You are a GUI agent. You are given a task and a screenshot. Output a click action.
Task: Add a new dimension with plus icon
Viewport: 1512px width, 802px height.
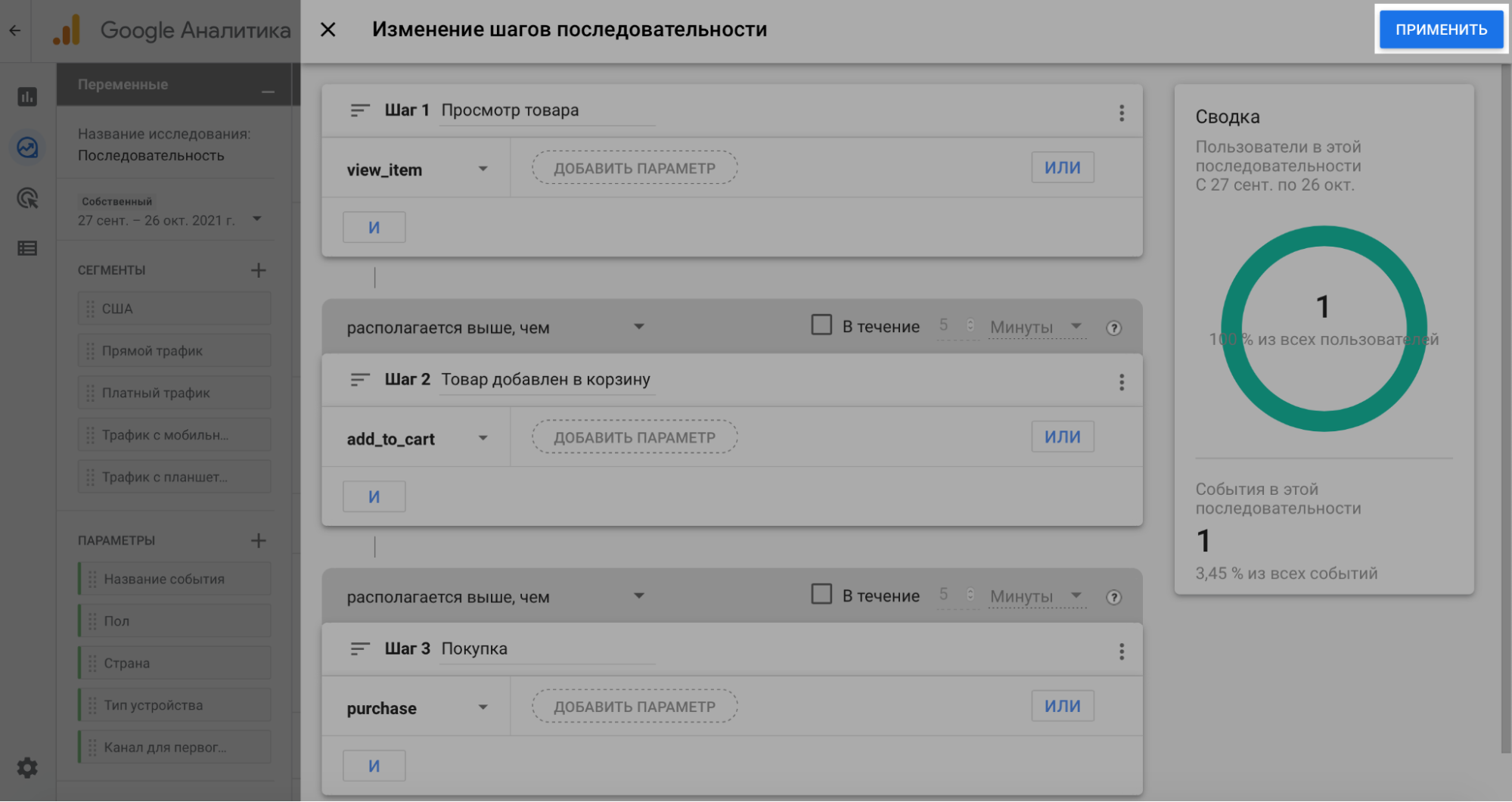click(259, 540)
